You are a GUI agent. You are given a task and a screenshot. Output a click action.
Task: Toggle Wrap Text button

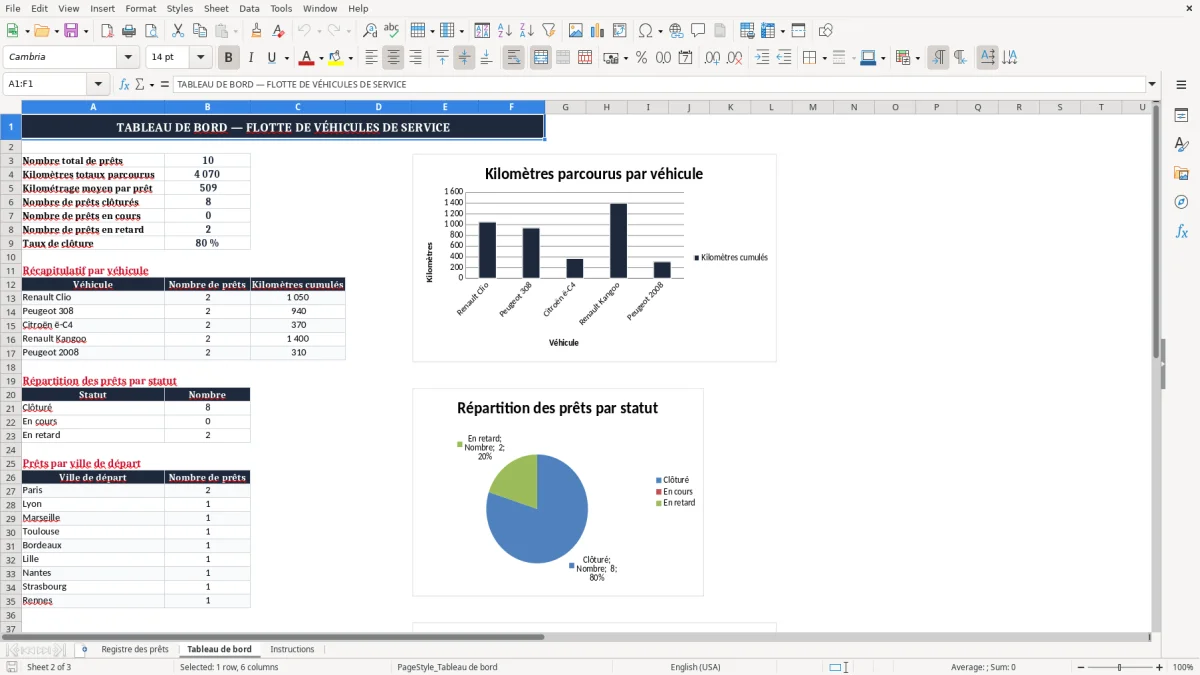(x=514, y=58)
